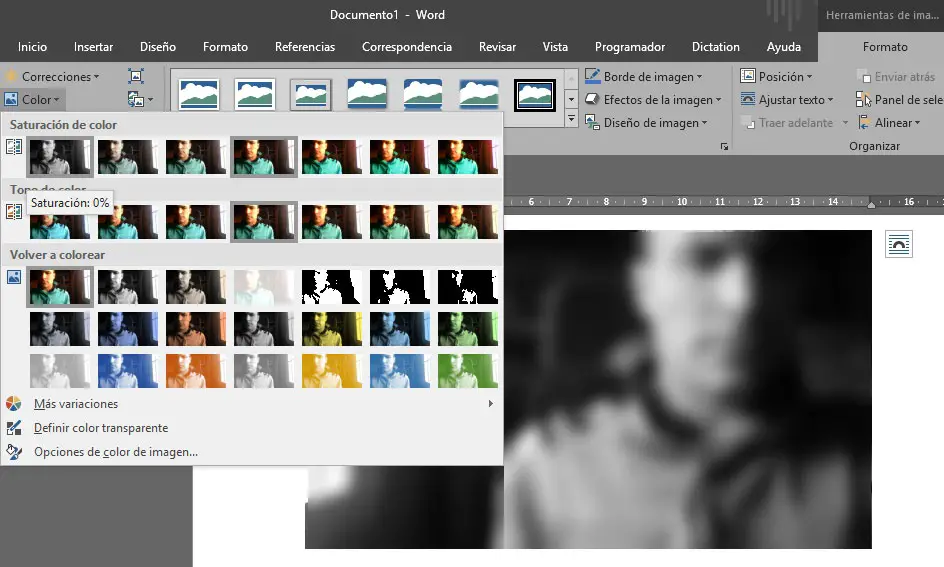Select the most saturated color preset
The height and width of the screenshot is (567, 944).
(x=468, y=156)
